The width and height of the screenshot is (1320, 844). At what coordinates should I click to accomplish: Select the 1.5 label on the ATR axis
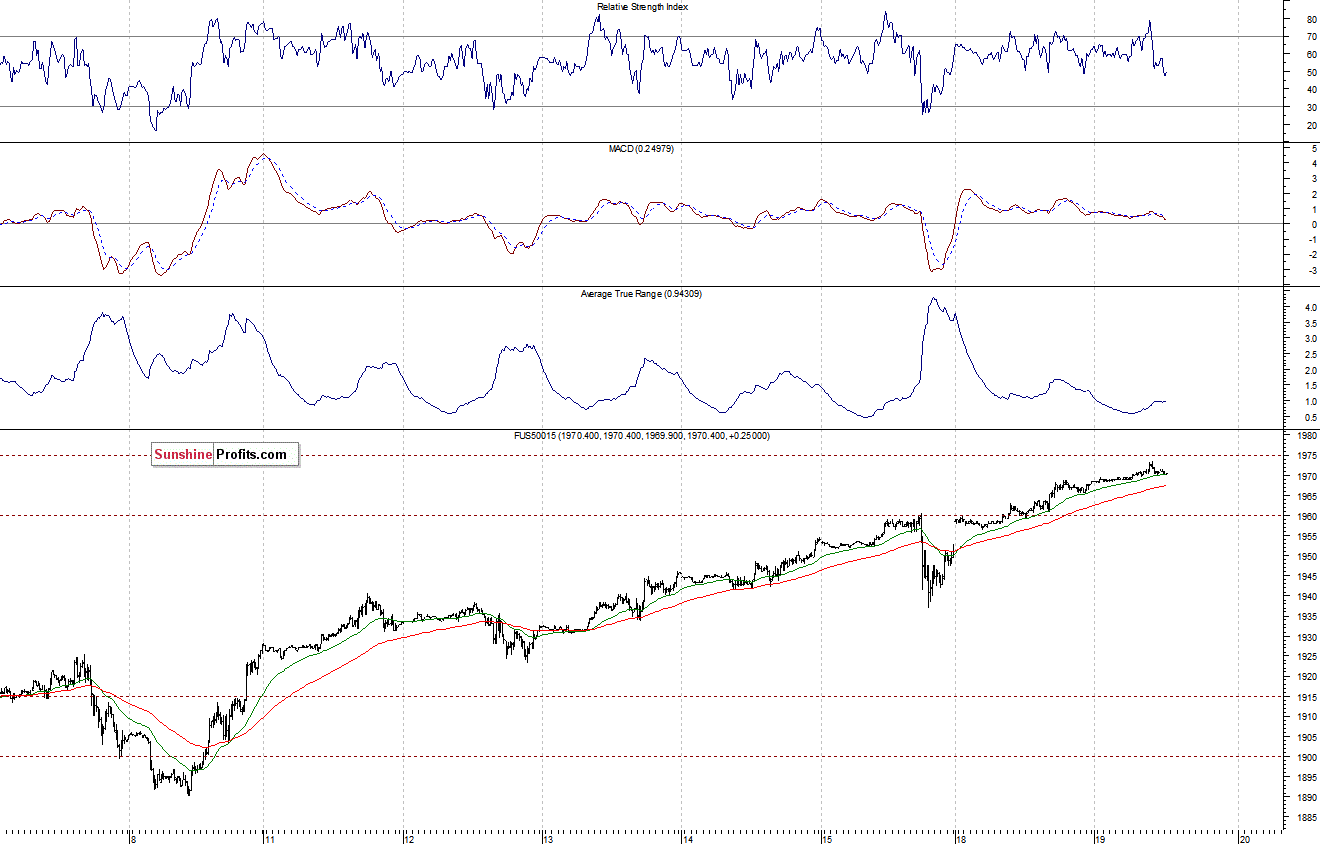pos(1309,386)
